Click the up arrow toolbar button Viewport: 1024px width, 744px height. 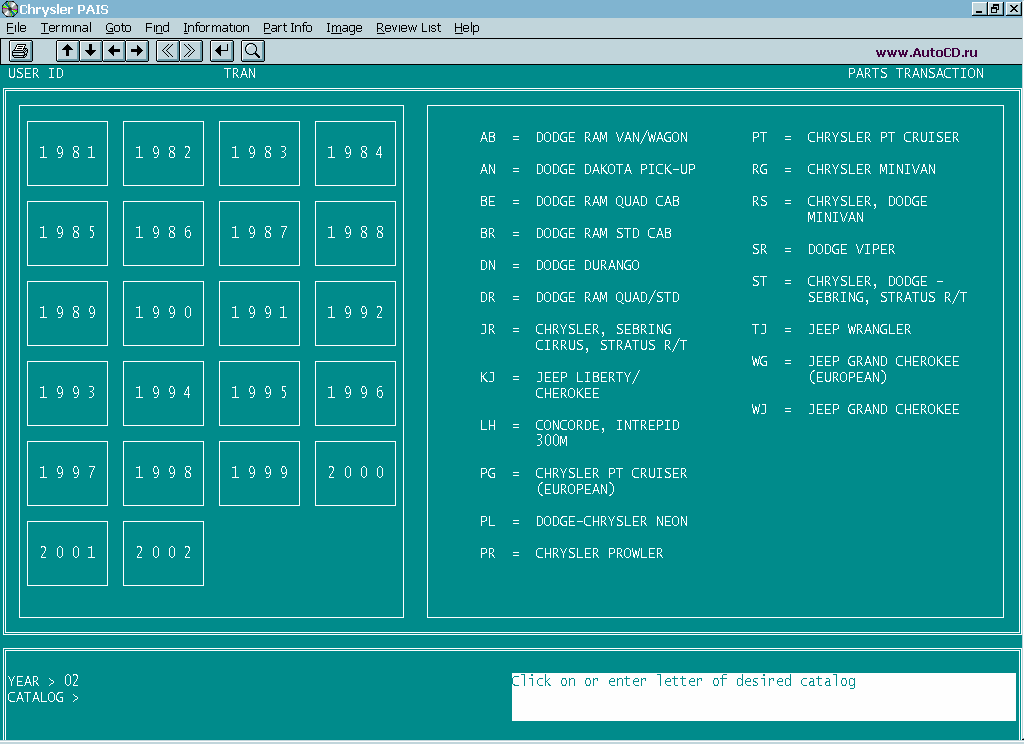67,51
